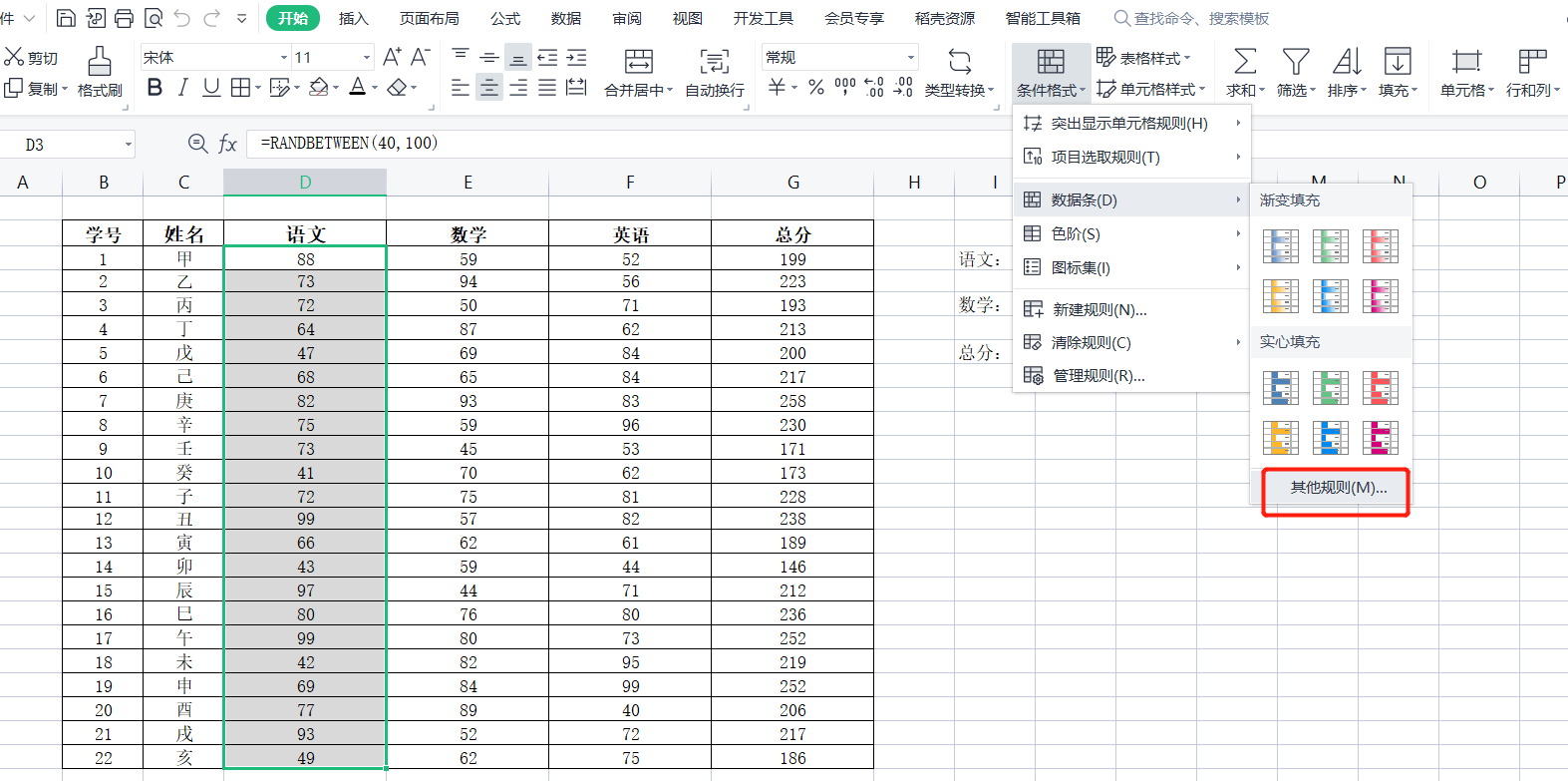The height and width of the screenshot is (781, 1568).
Task: Click the cell name box showing D3
Action: 68,145
